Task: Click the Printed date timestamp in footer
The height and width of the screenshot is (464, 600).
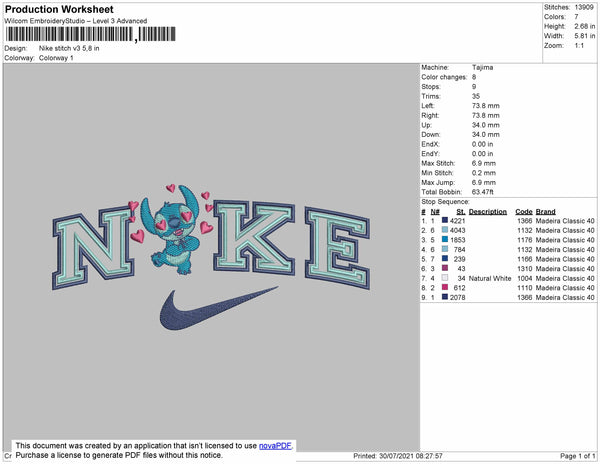Action: point(397,456)
